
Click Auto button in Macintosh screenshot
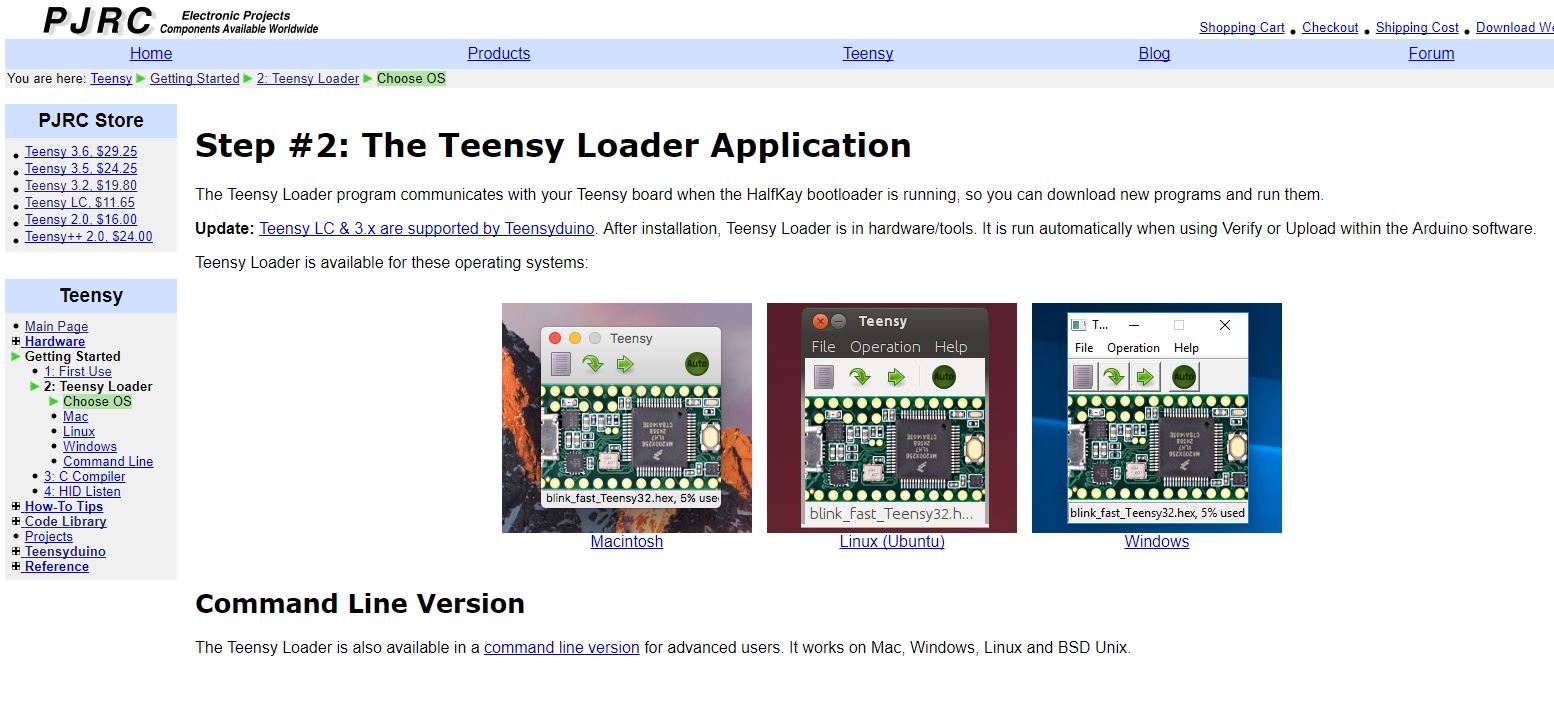696,364
